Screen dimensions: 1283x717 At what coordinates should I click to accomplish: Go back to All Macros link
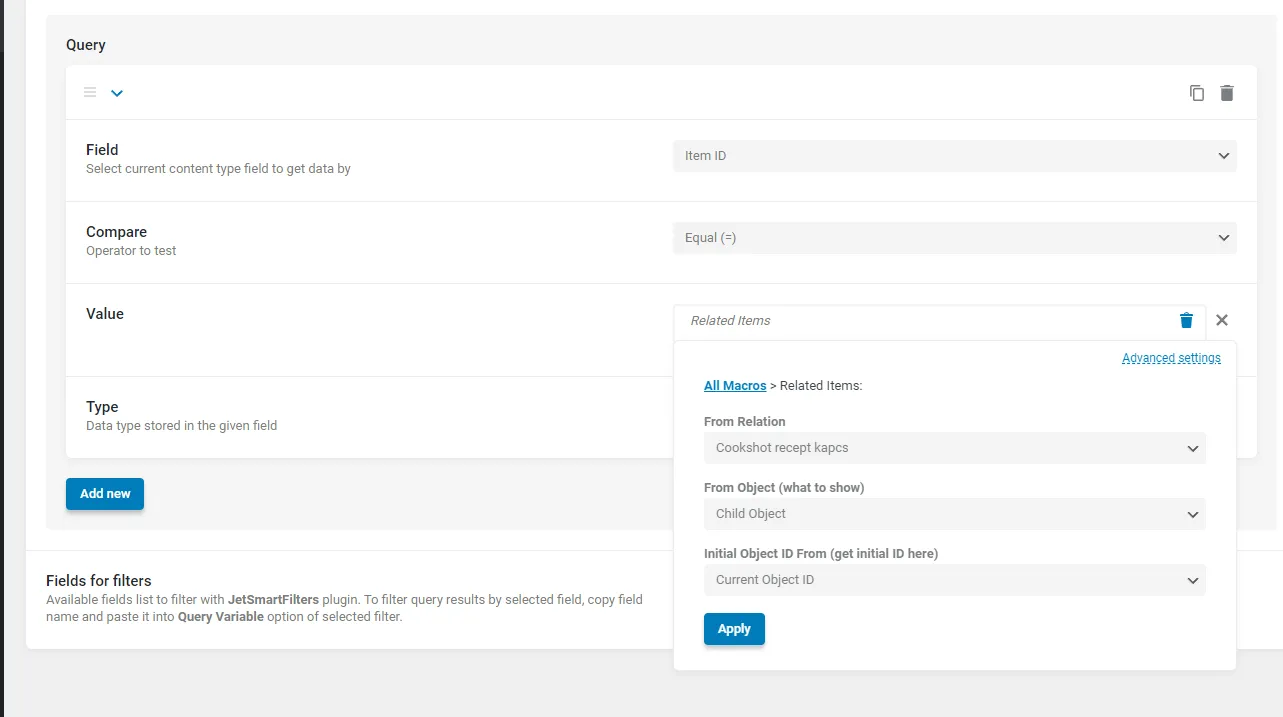735,385
